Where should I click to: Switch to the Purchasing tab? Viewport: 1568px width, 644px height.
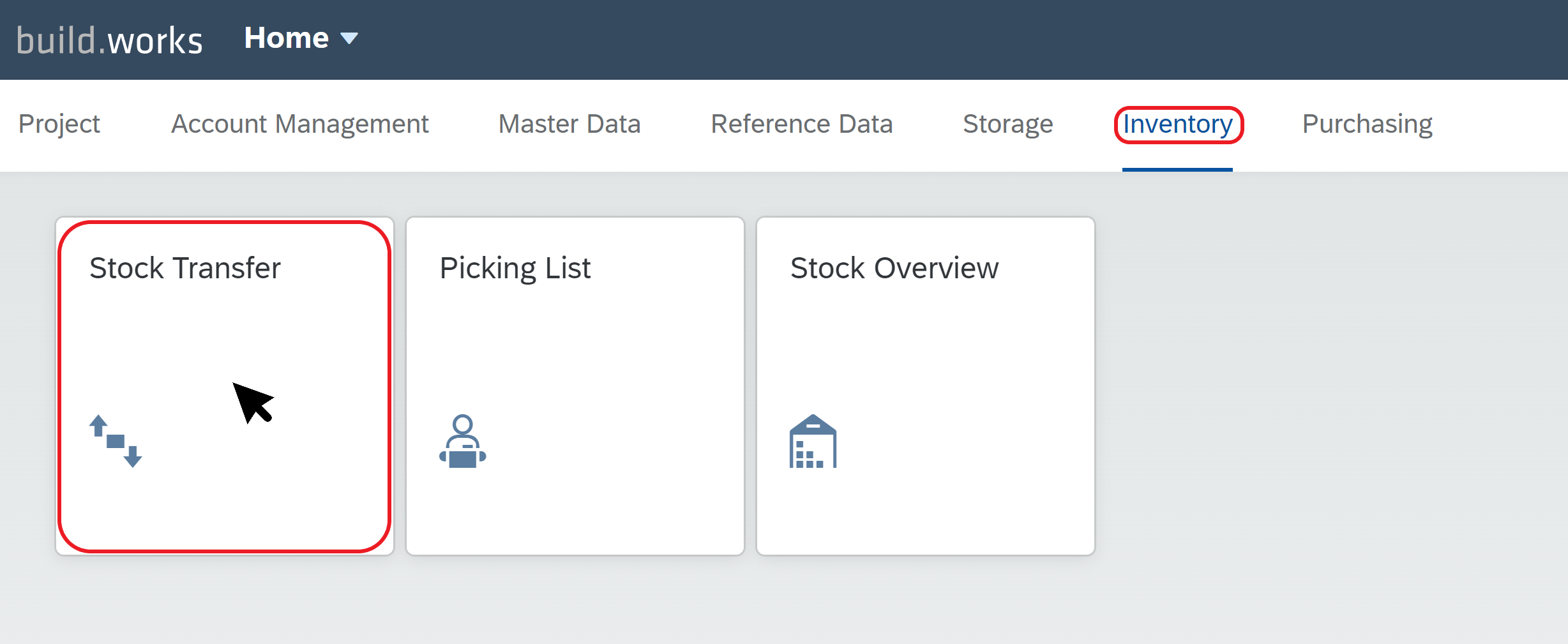point(1368,124)
